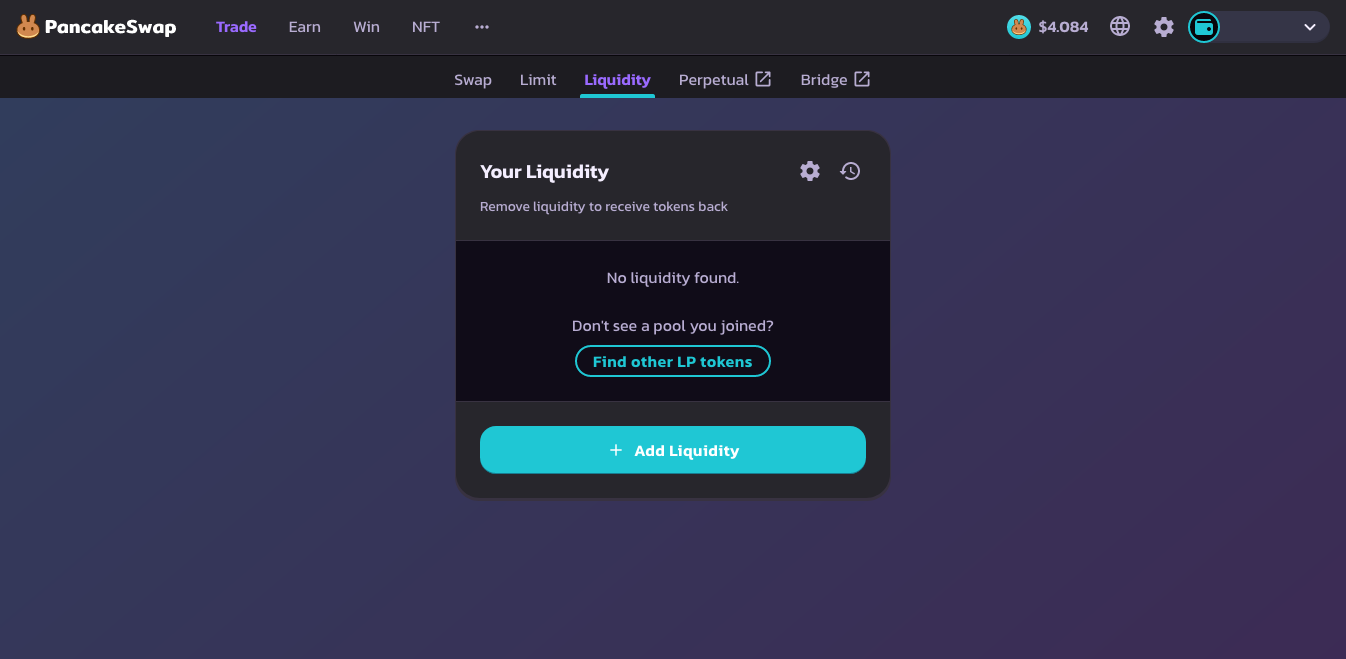Switch to the Limit tab
The image size is (1346, 659).
(538, 80)
